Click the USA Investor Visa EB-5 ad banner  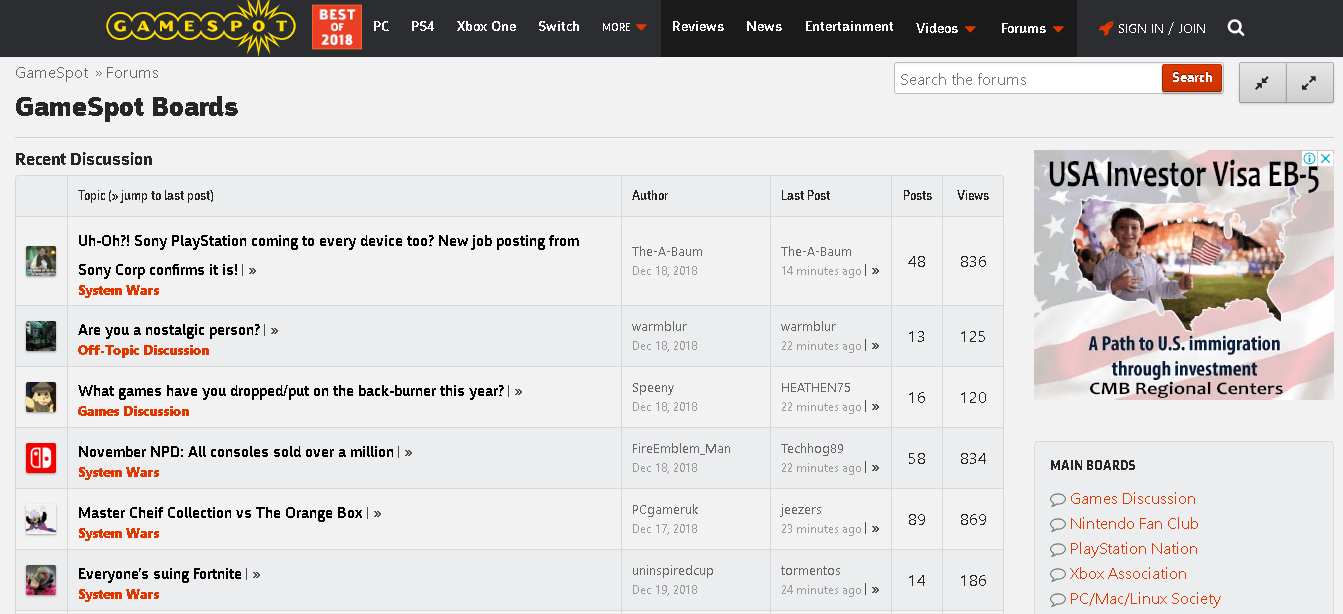pos(1184,275)
